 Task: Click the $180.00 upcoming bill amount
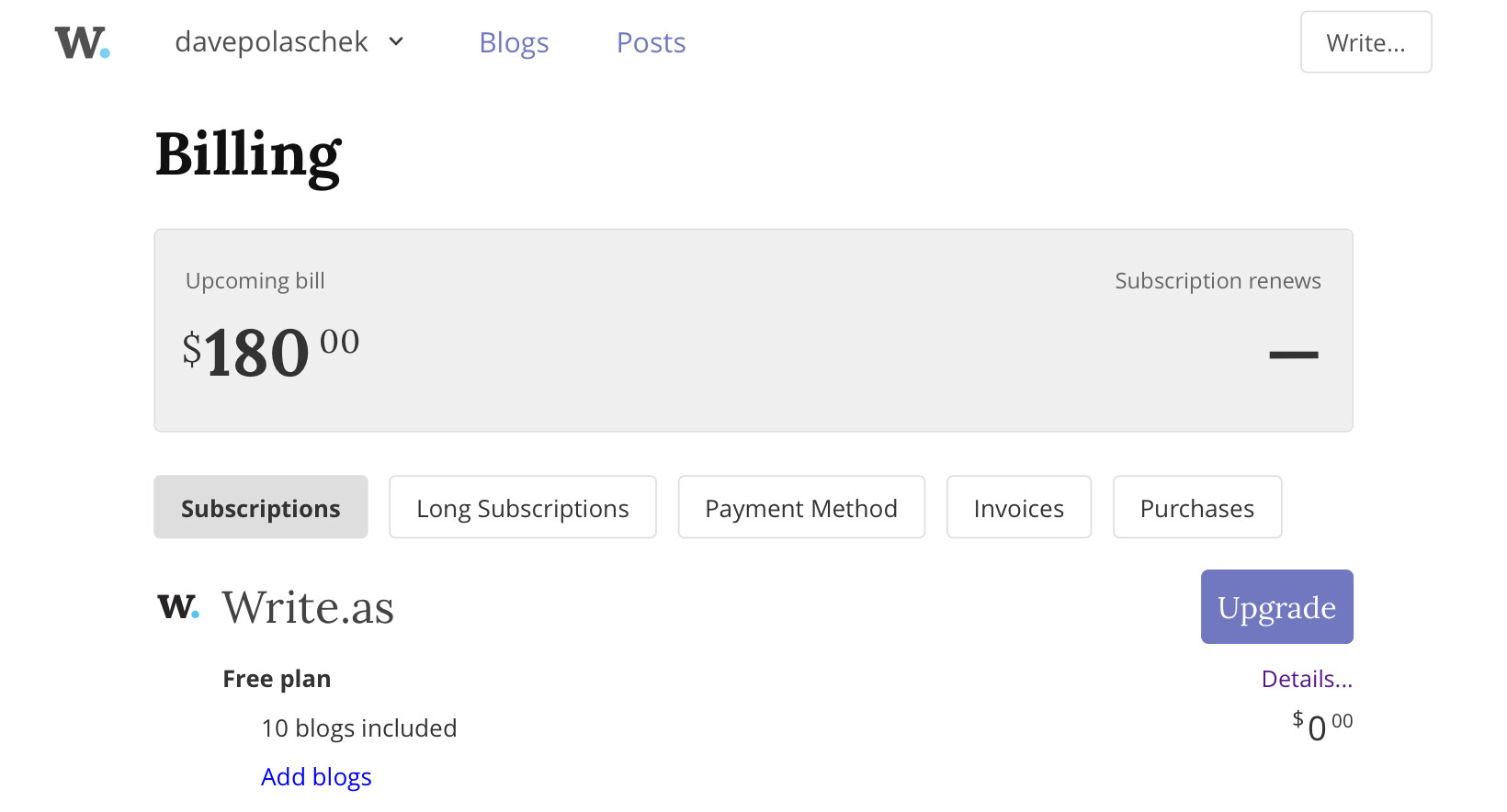(x=270, y=352)
